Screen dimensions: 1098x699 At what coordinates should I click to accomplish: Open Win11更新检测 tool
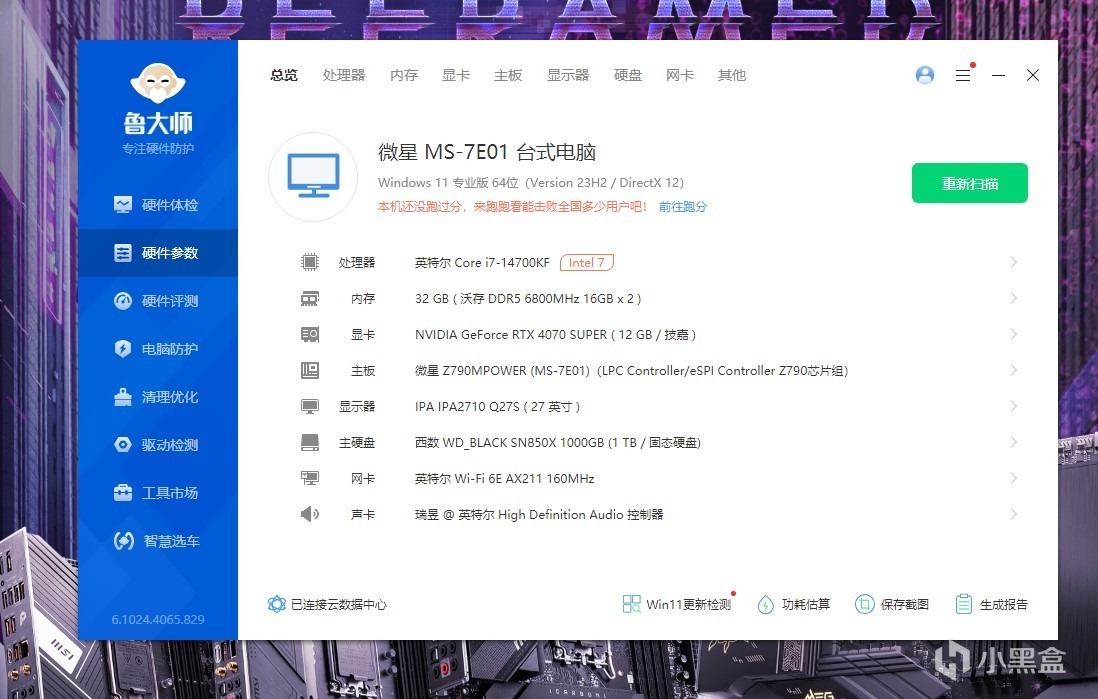click(x=677, y=604)
